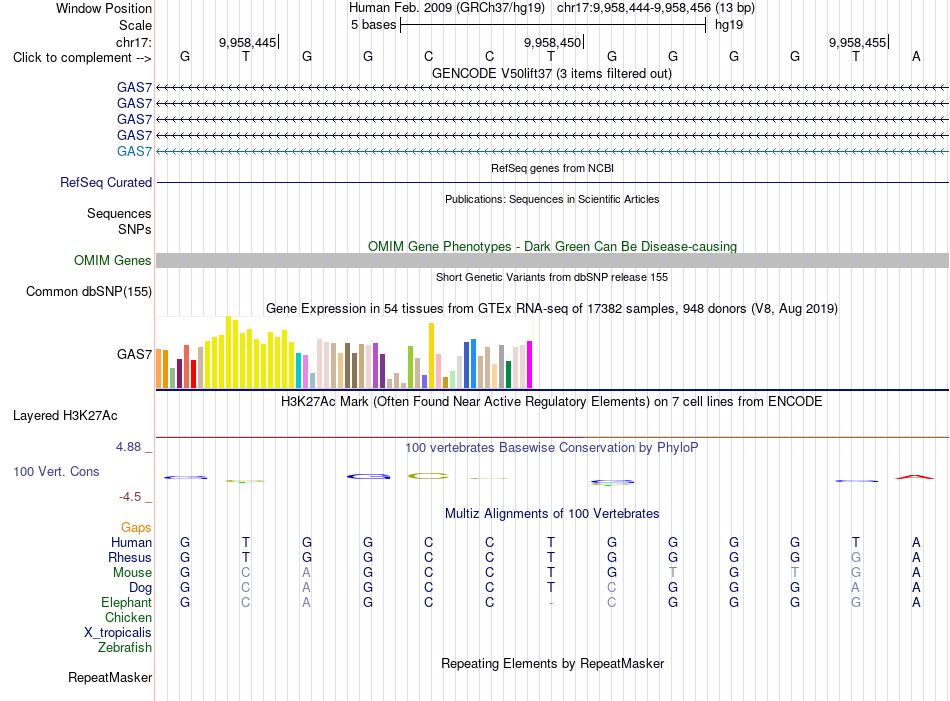Screen dimensions: 950x701
Task: Click the 9,958,445 position marker
Action: pos(247,42)
